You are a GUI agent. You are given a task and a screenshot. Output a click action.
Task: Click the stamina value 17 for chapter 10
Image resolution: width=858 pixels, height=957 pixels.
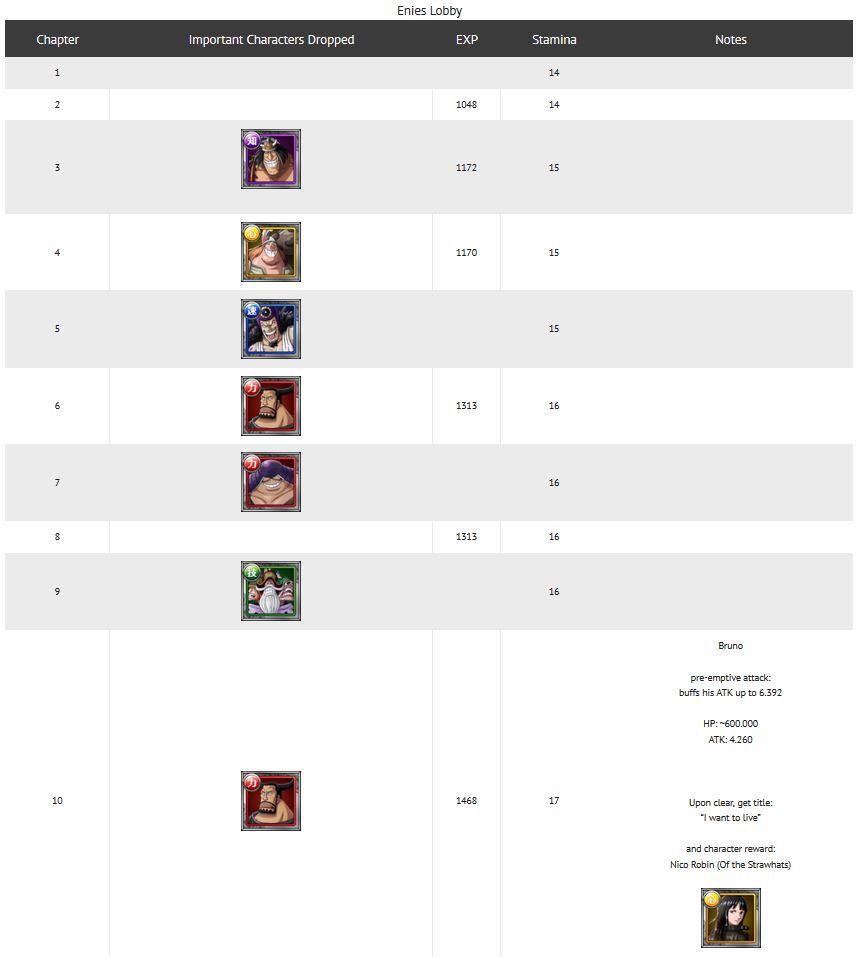coord(554,801)
